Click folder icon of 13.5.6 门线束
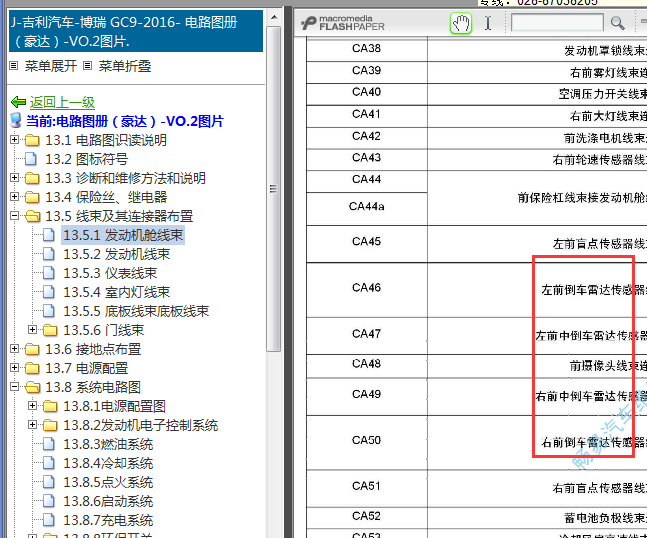 pyautogui.click(x=50, y=330)
